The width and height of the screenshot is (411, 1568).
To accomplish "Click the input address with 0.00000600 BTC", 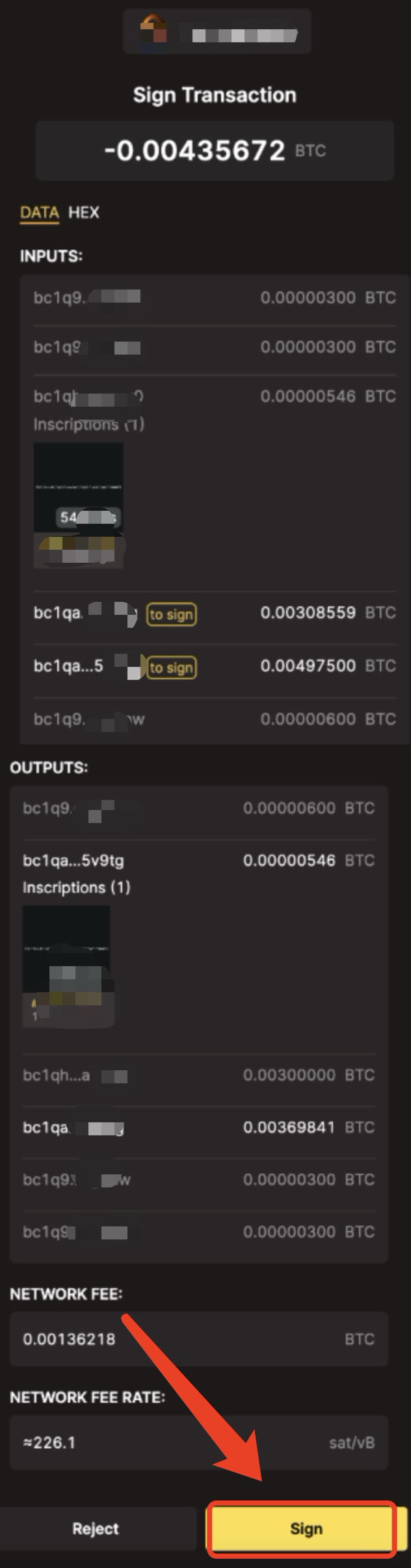I will pyautogui.click(x=88, y=720).
